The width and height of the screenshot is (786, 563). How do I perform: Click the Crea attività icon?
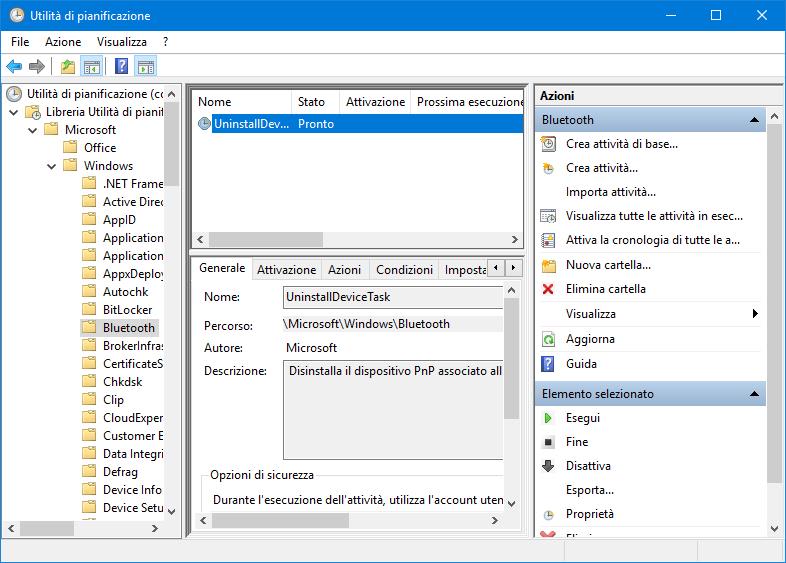pyautogui.click(x=548, y=168)
